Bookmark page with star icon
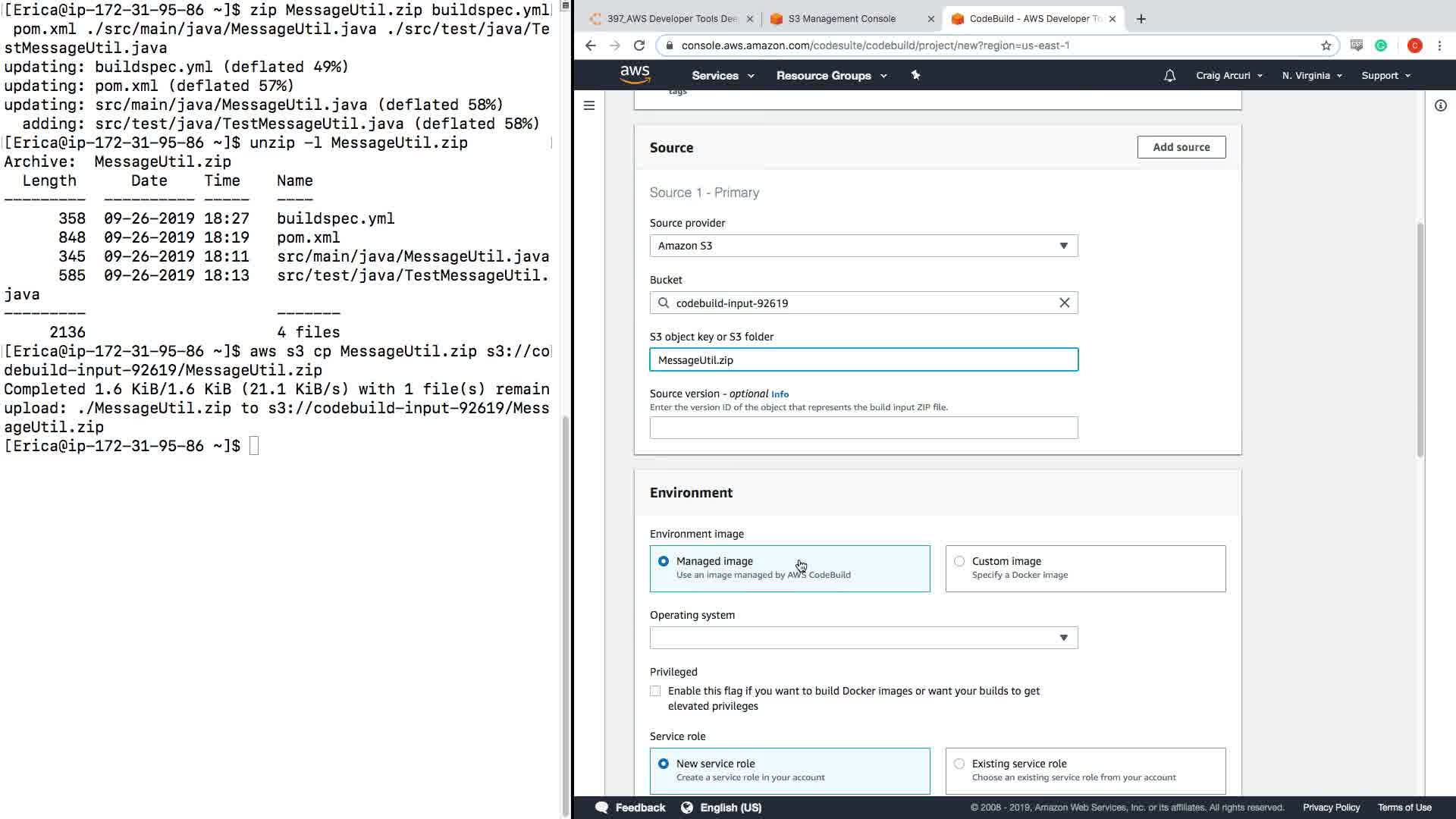The width and height of the screenshot is (1456, 819). [1326, 45]
